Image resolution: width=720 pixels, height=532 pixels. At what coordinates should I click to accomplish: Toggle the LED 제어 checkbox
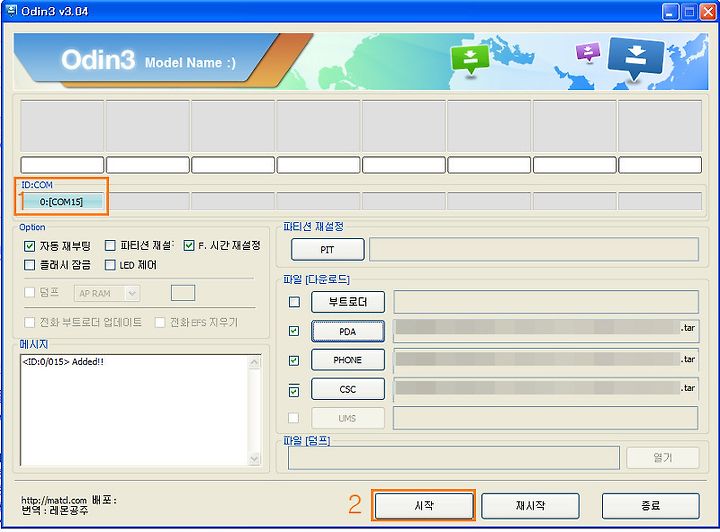110,265
